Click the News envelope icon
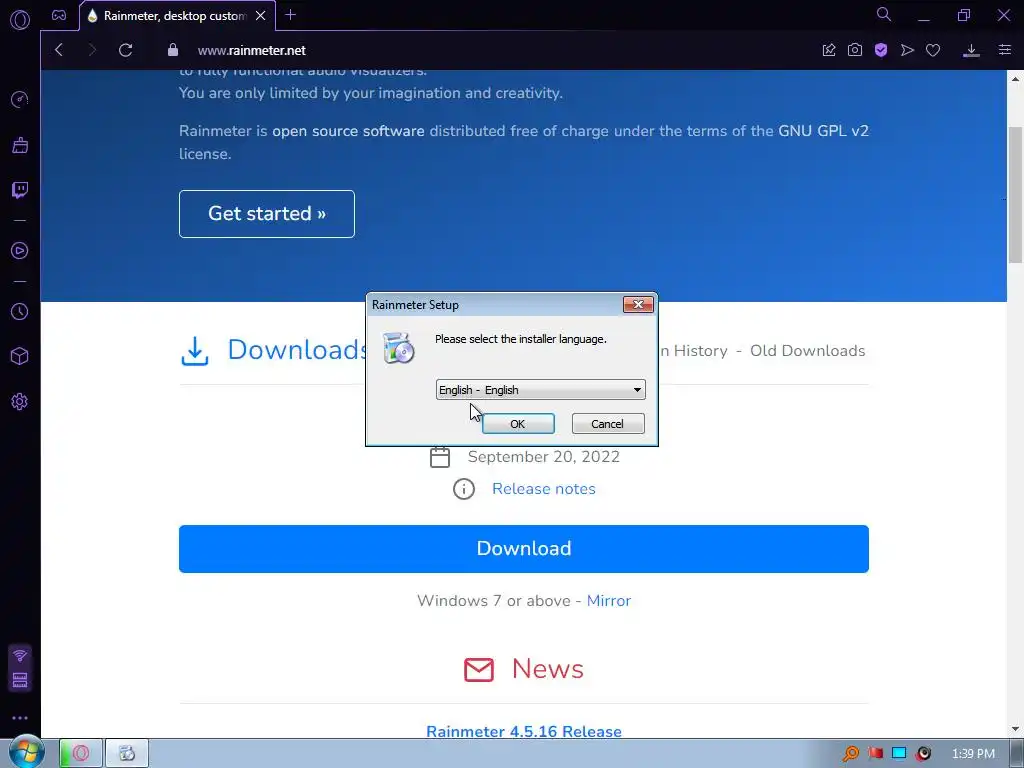Image resolution: width=1024 pixels, height=768 pixels. click(x=479, y=670)
